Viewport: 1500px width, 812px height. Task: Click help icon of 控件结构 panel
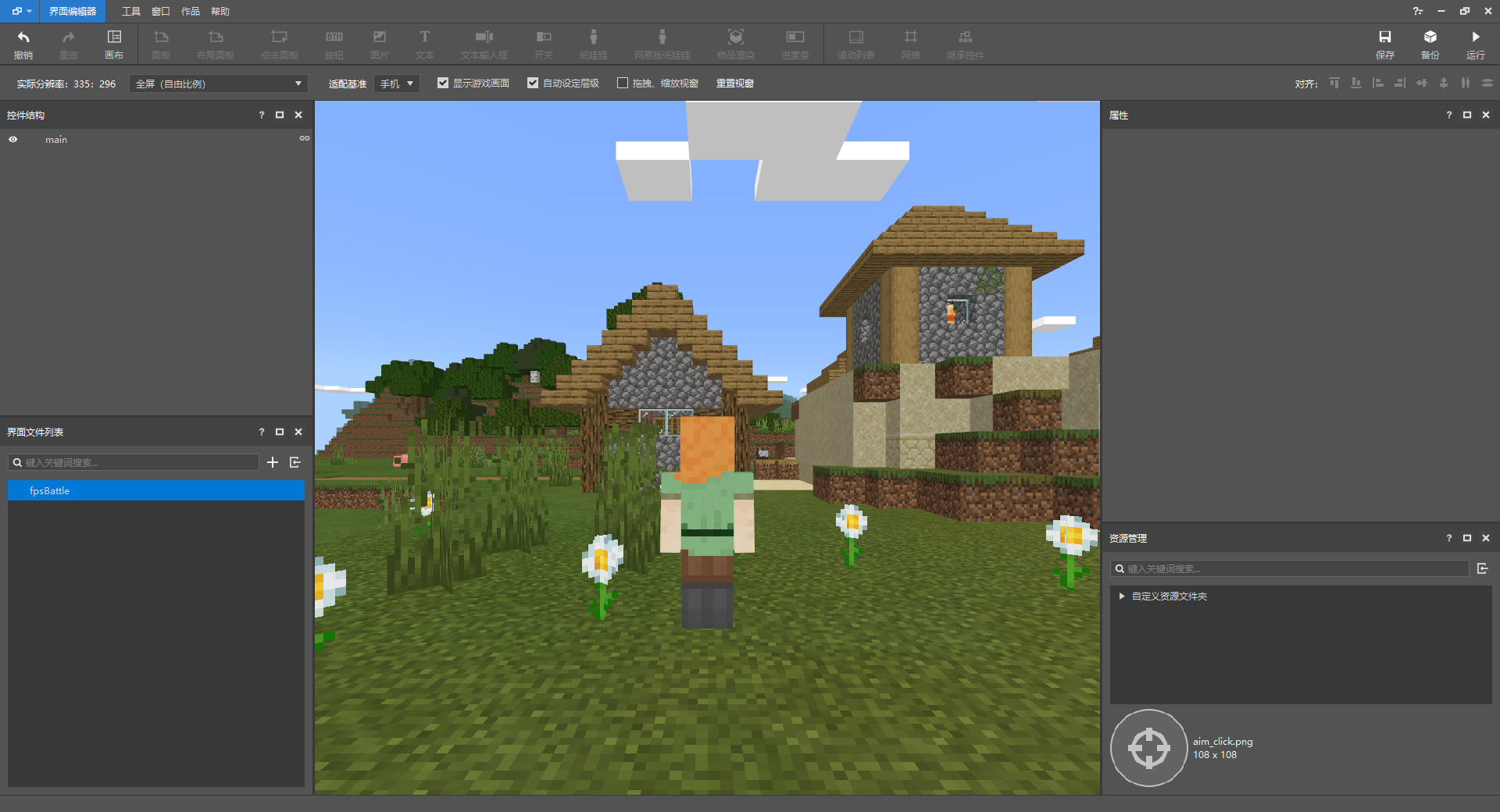coord(262,115)
